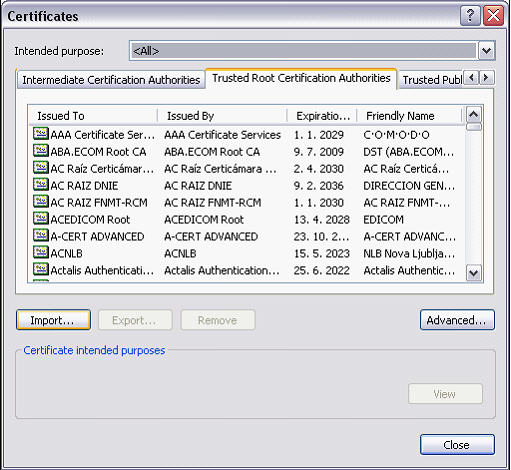Click expiration date 13. 4. 2028
Viewport: 511px width, 470px height.
point(322,220)
